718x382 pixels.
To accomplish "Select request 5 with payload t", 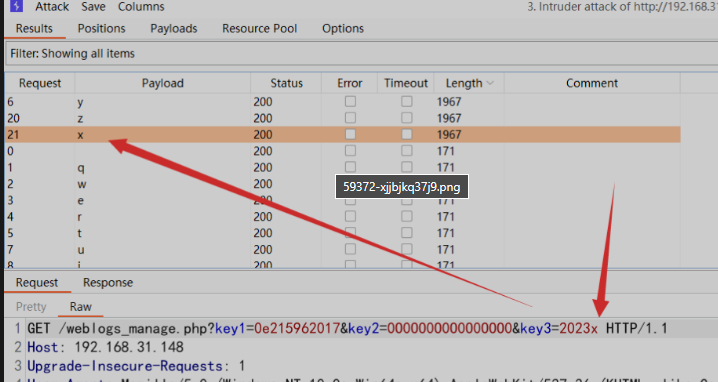I will tap(343, 233).
